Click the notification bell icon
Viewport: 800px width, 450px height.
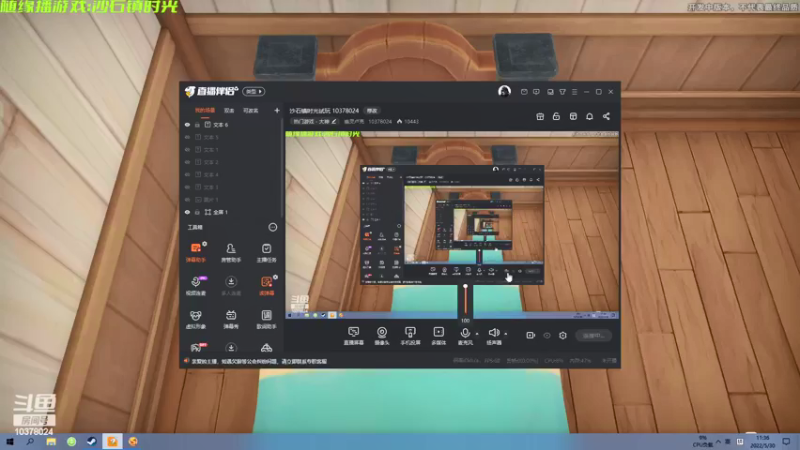coord(589,116)
